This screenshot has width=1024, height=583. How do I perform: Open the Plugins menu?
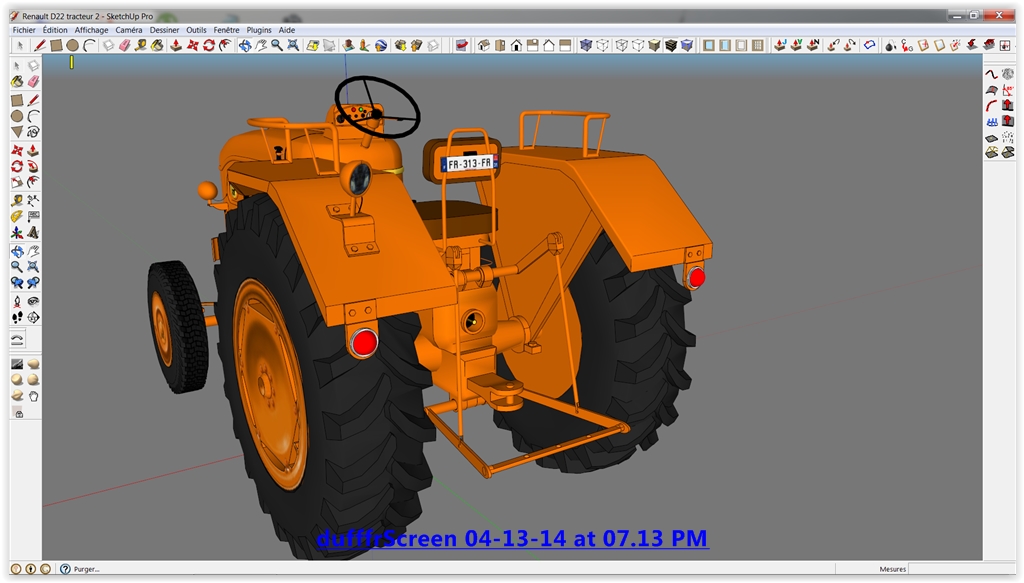point(259,30)
